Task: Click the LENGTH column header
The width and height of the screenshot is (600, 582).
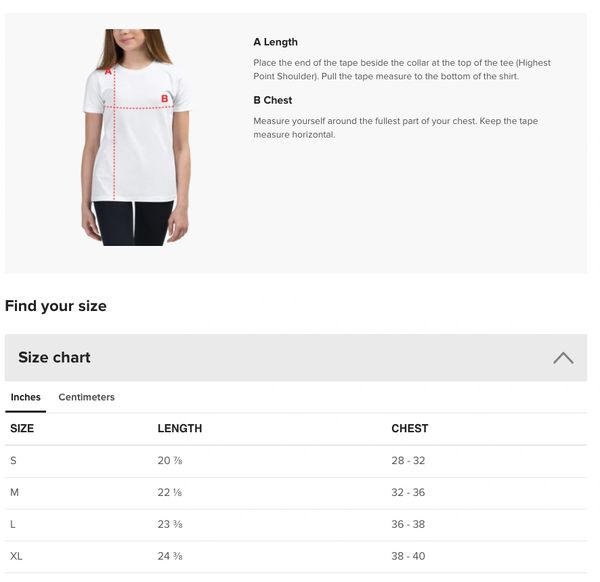Action: [180, 428]
